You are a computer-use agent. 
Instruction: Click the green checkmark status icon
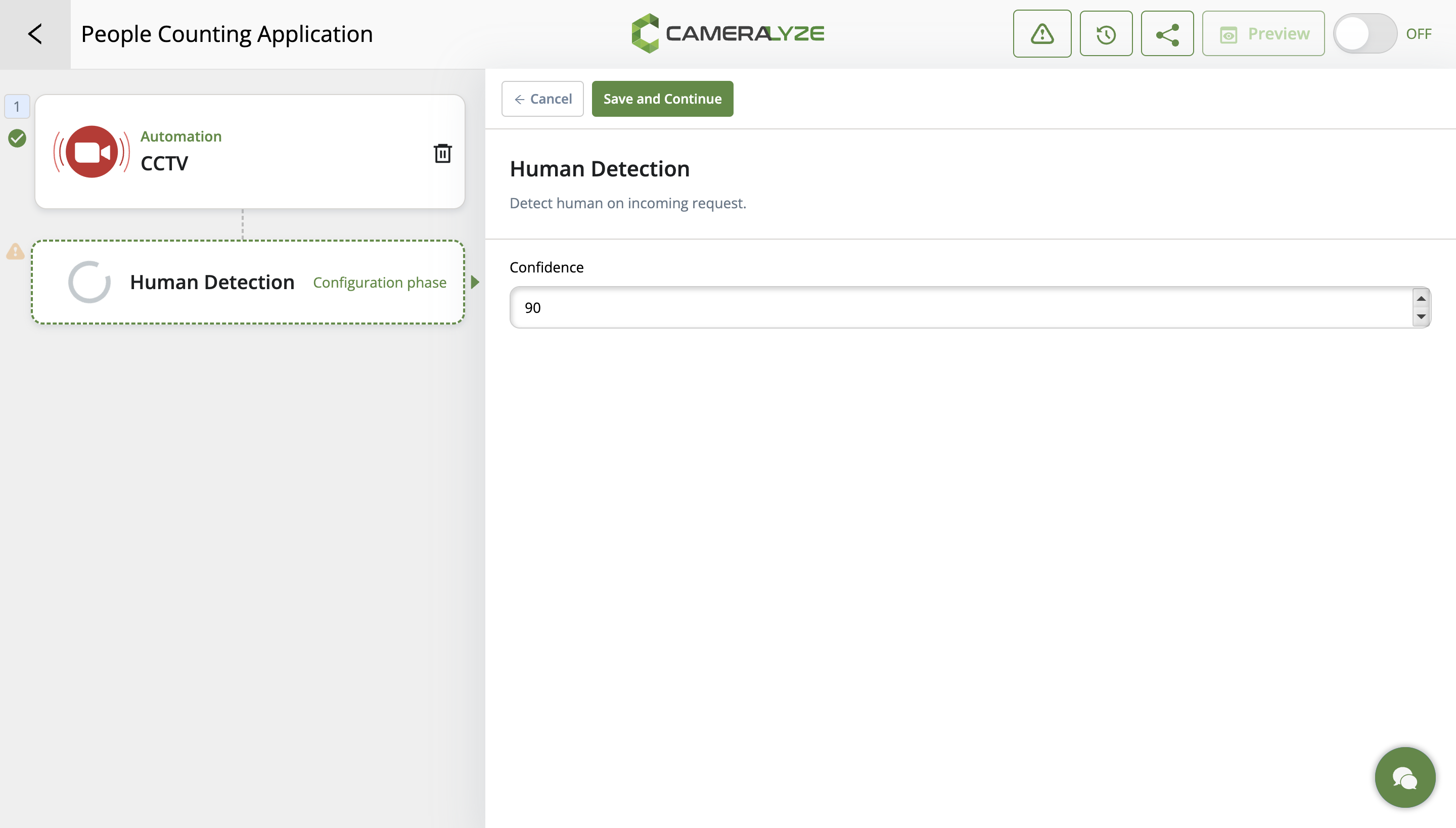click(x=17, y=138)
